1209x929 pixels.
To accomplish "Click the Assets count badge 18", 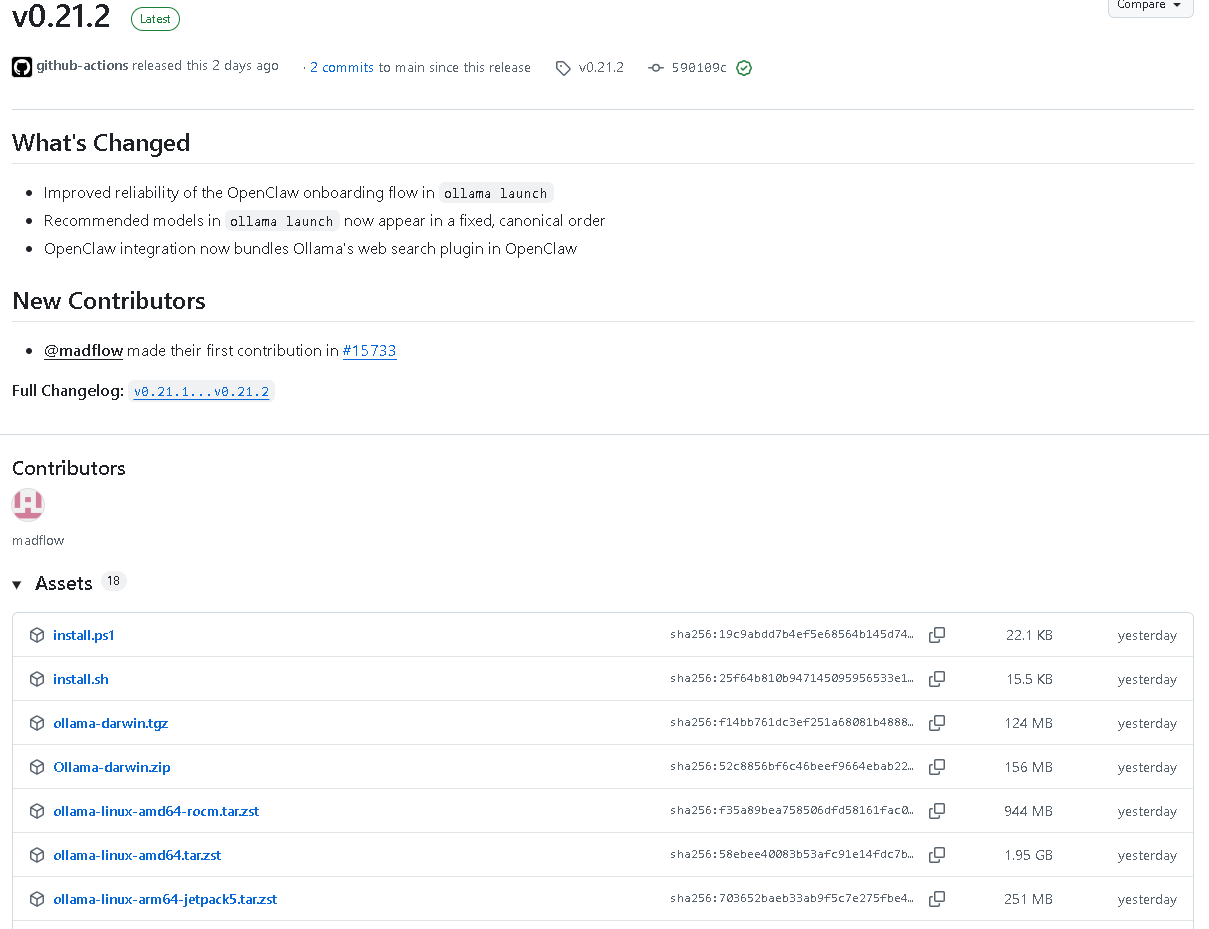I will pyautogui.click(x=114, y=581).
